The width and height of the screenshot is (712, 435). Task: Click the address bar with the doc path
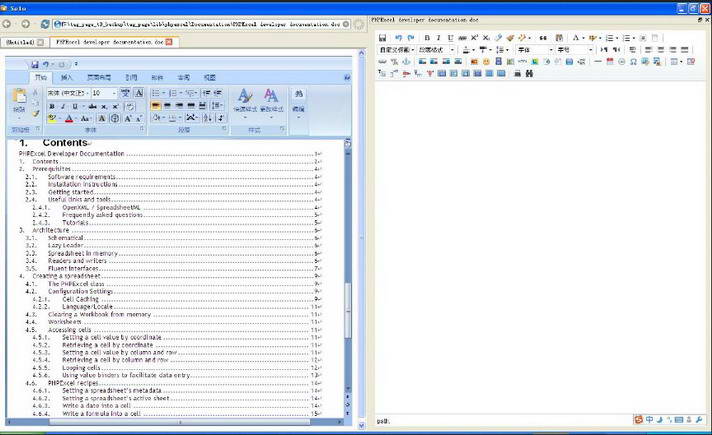pos(202,24)
